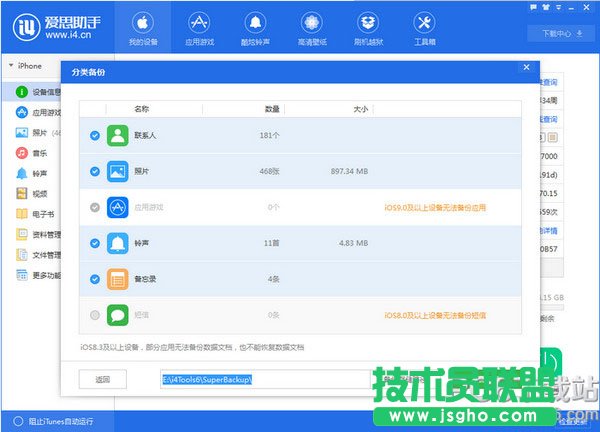Click the 4.83 MB ringtone size
Viewport: 600px width, 432px height.
coord(354,243)
